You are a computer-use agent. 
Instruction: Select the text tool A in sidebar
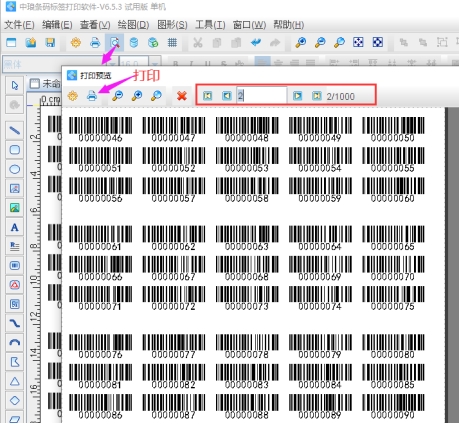point(14,227)
